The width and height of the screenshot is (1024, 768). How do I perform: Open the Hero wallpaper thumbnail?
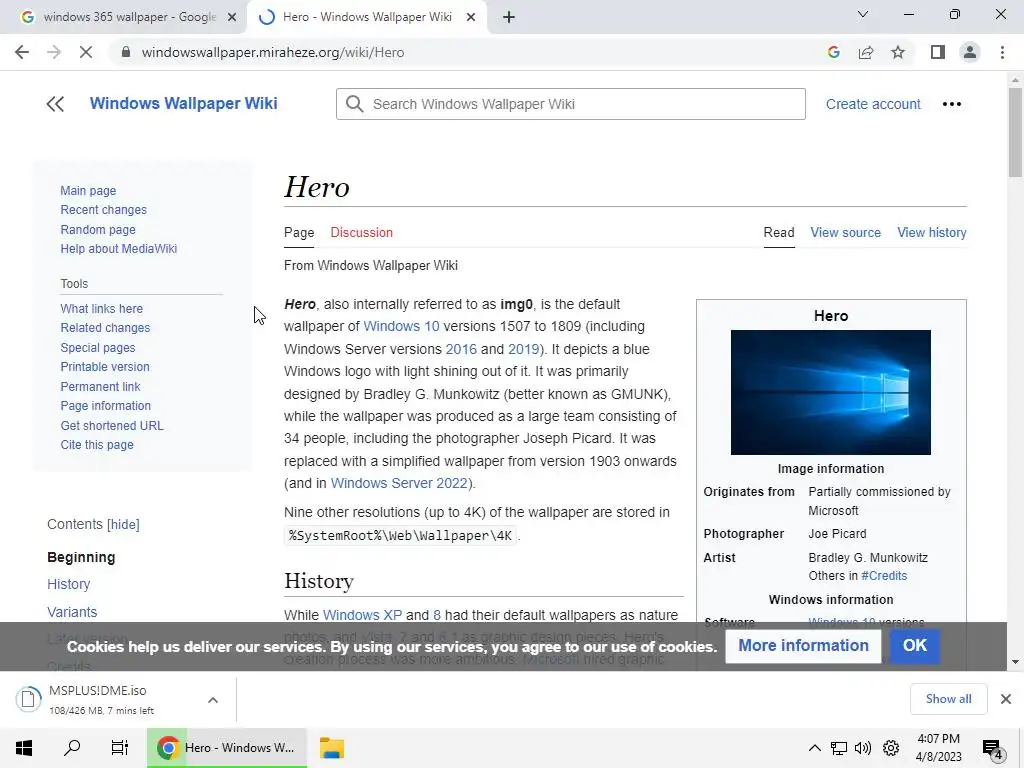tap(831, 392)
